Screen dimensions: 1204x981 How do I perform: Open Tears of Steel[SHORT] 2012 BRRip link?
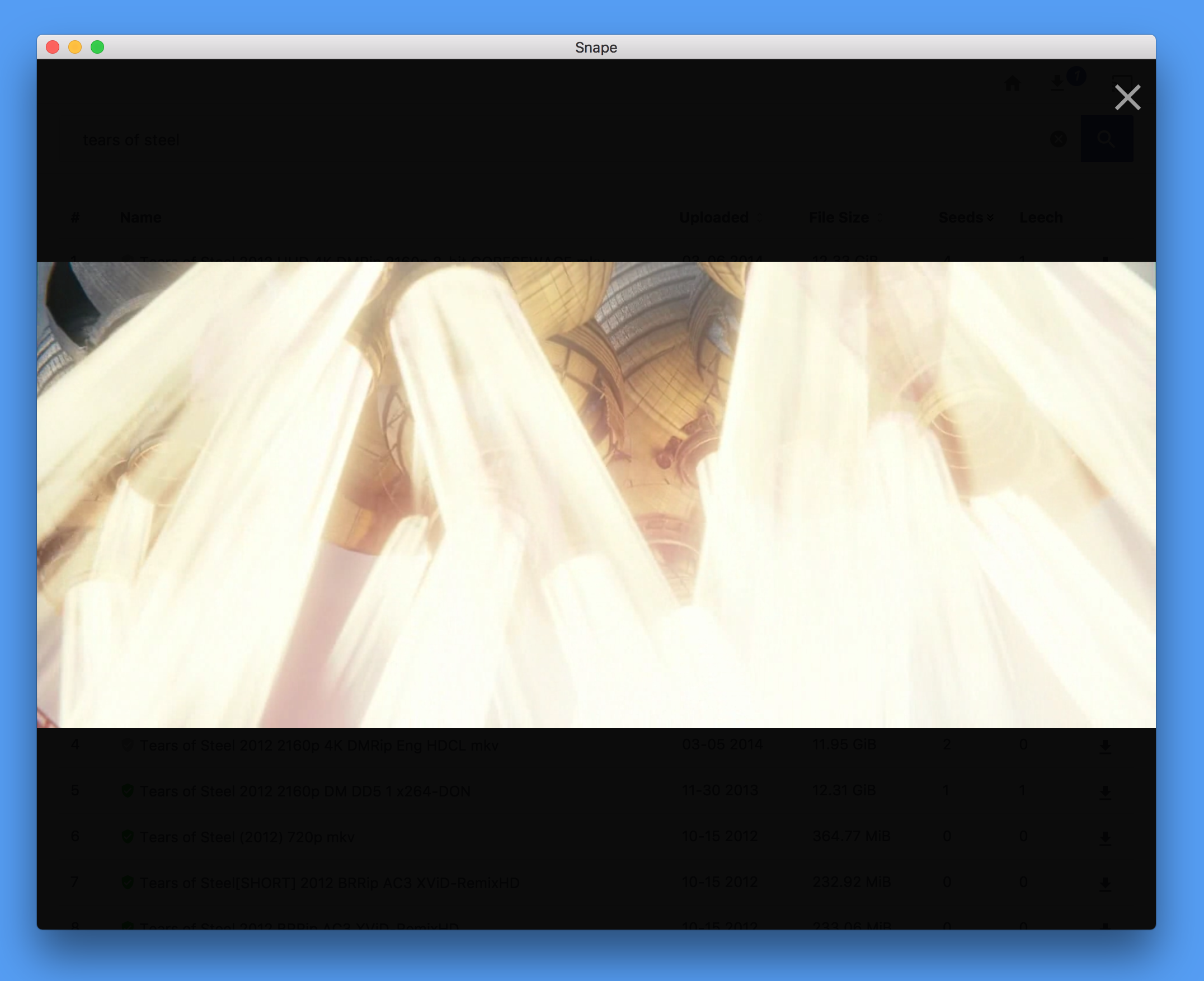(x=330, y=883)
